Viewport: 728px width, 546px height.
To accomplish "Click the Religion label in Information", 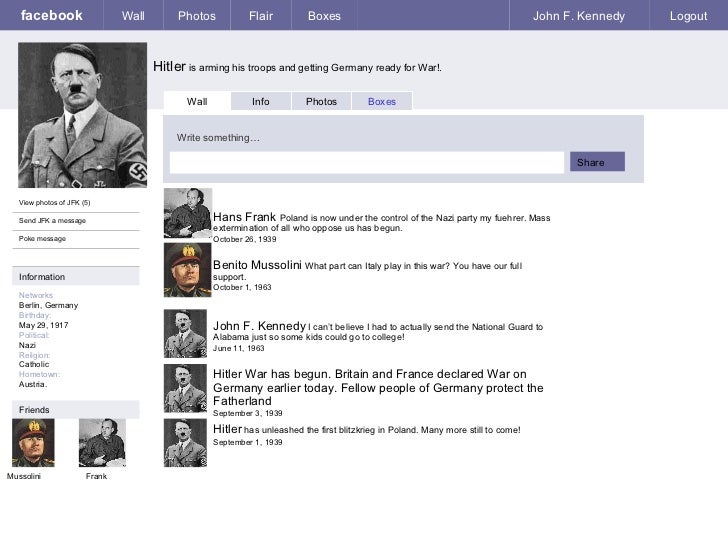I will click(x=34, y=355).
